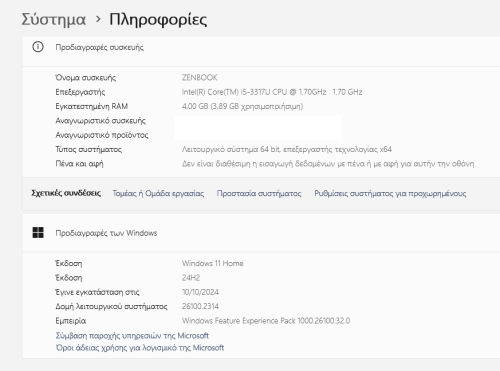
Task: Click the breadcrumb chevron after Σύστημα
Action: tap(98, 19)
